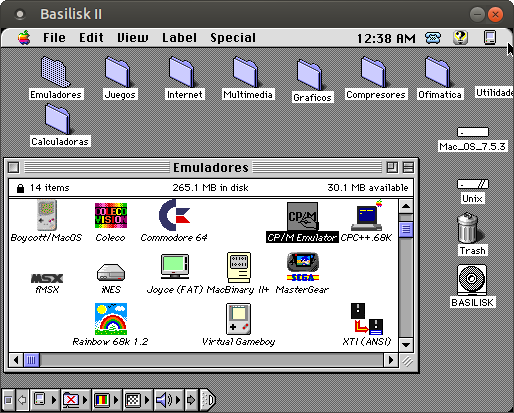Click the lock icon in window header
514x413 pixels.
[20, 188]
